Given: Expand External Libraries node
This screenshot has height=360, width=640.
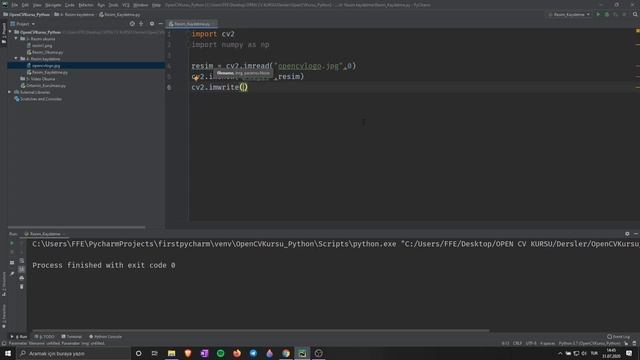Looking at the screenshot, I should click(10, 92).
